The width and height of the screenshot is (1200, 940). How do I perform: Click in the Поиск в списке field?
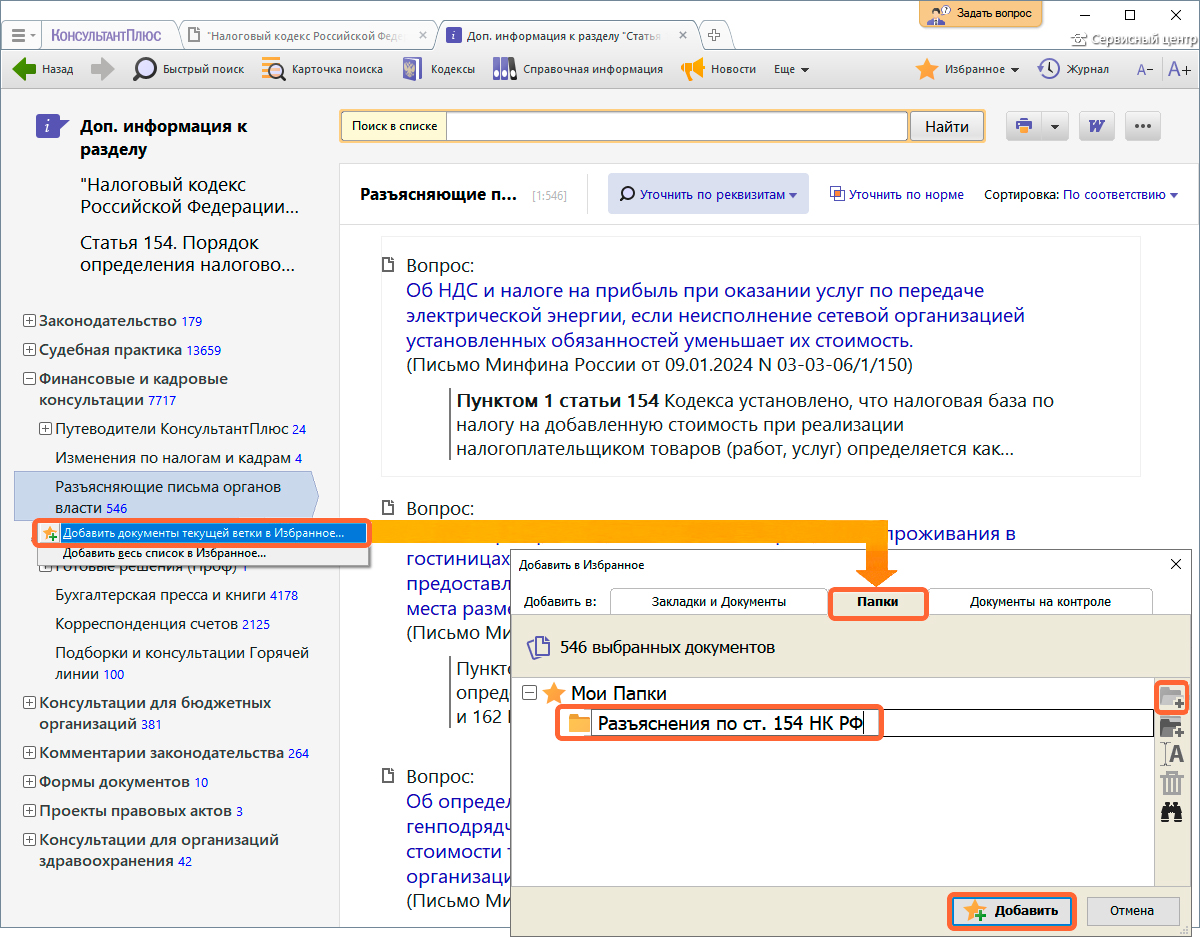coord(677,126)
